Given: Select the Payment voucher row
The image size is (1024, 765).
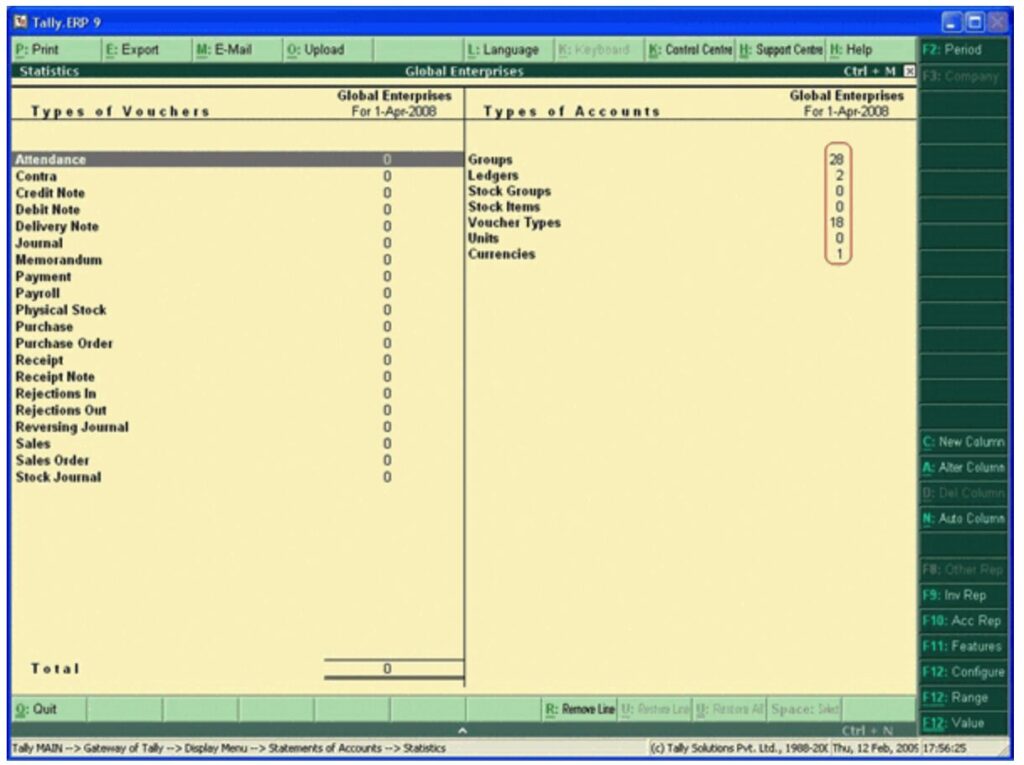Looking at the screenshot, I should click(238, 276).
